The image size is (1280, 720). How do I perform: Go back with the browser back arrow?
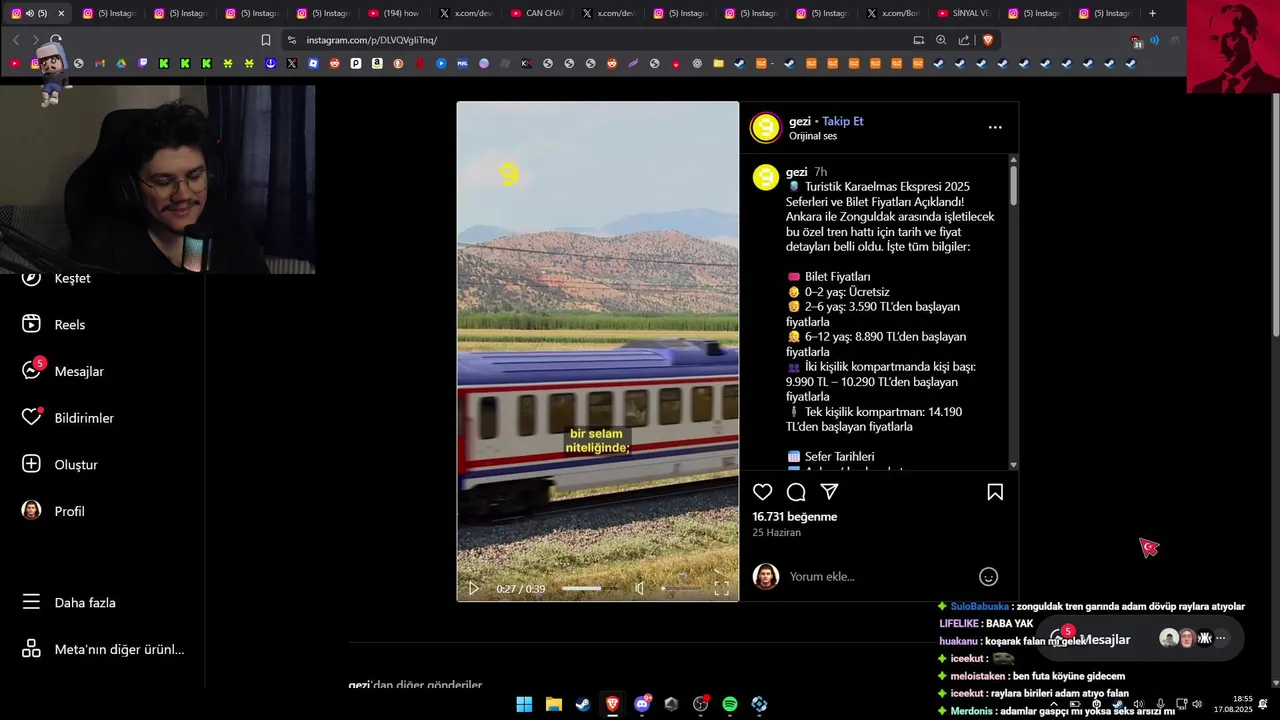[x=16, y=40]
